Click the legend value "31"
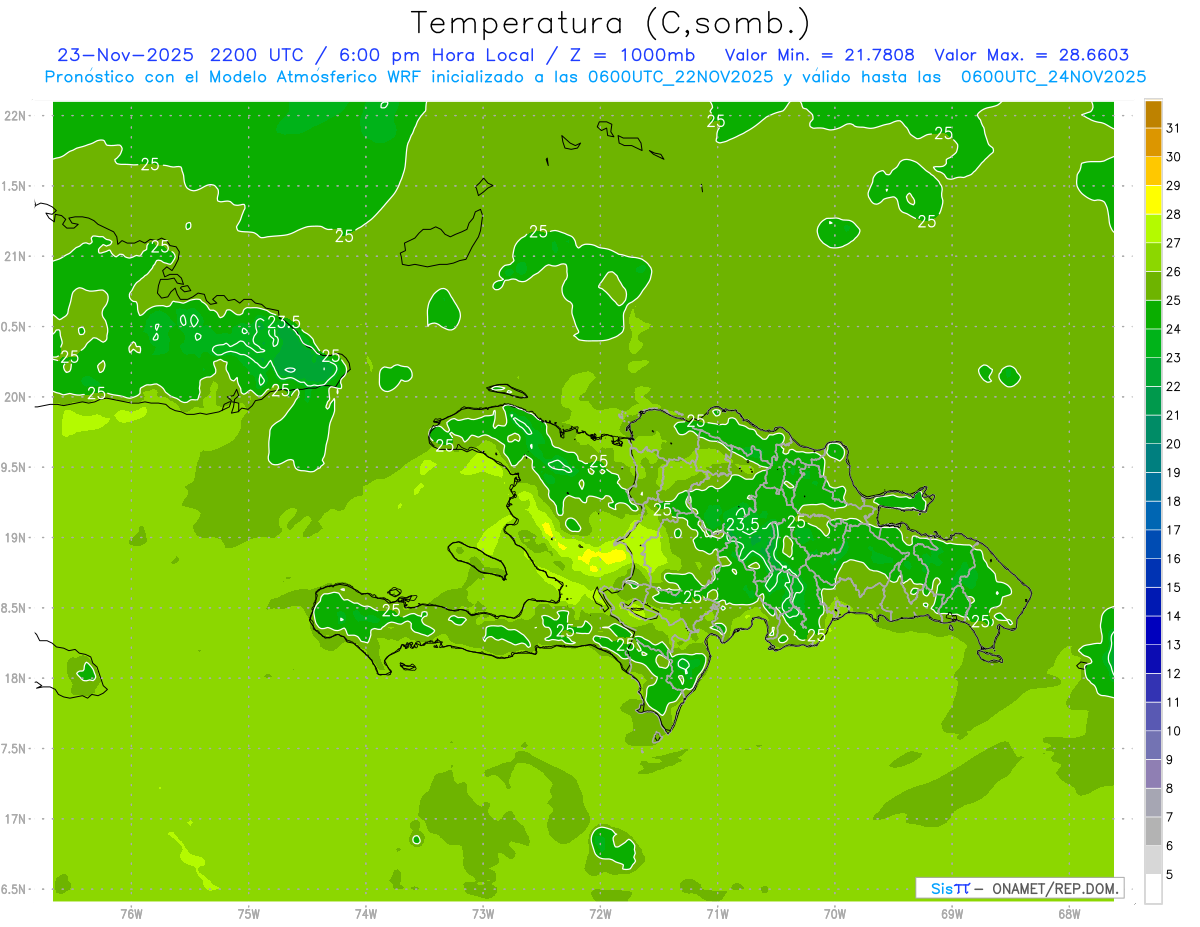Screen dimensions: 1200x927 coord(1174,127)
